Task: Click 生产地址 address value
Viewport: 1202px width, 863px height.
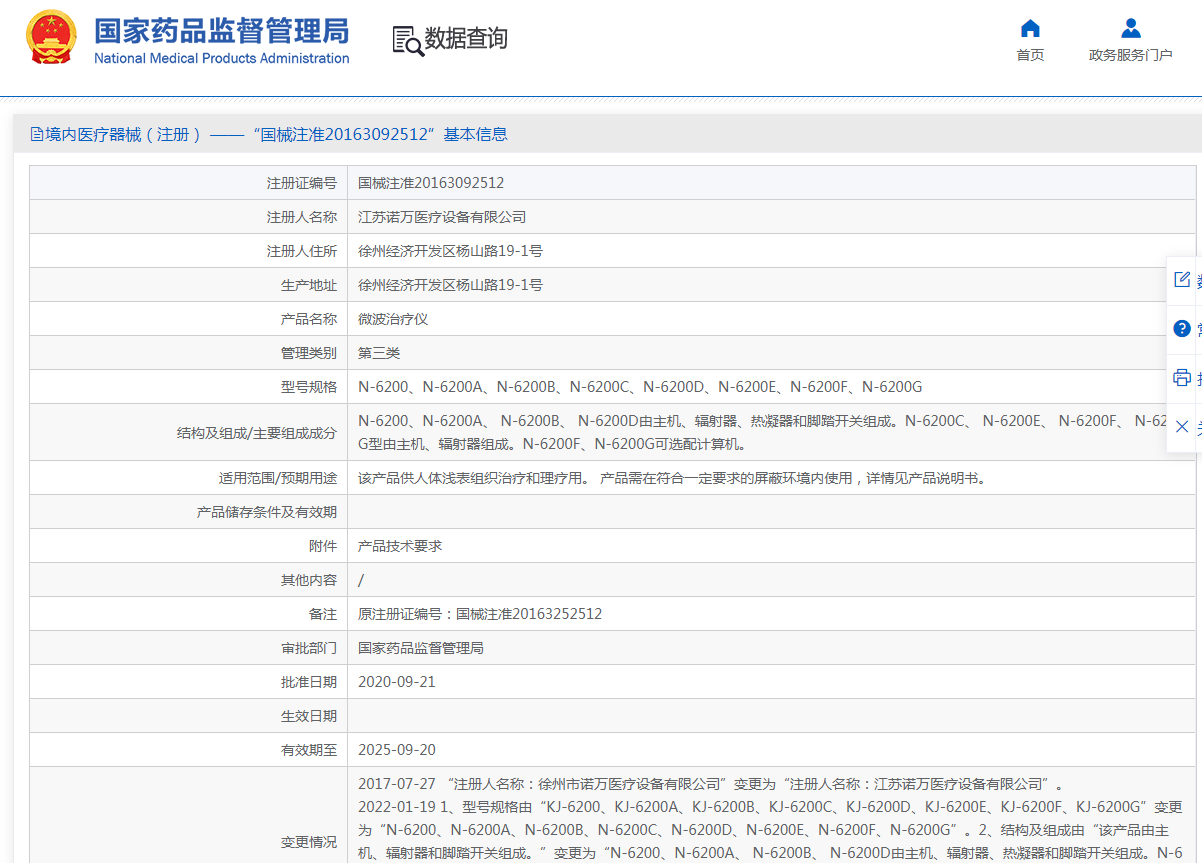Action: 450,285
